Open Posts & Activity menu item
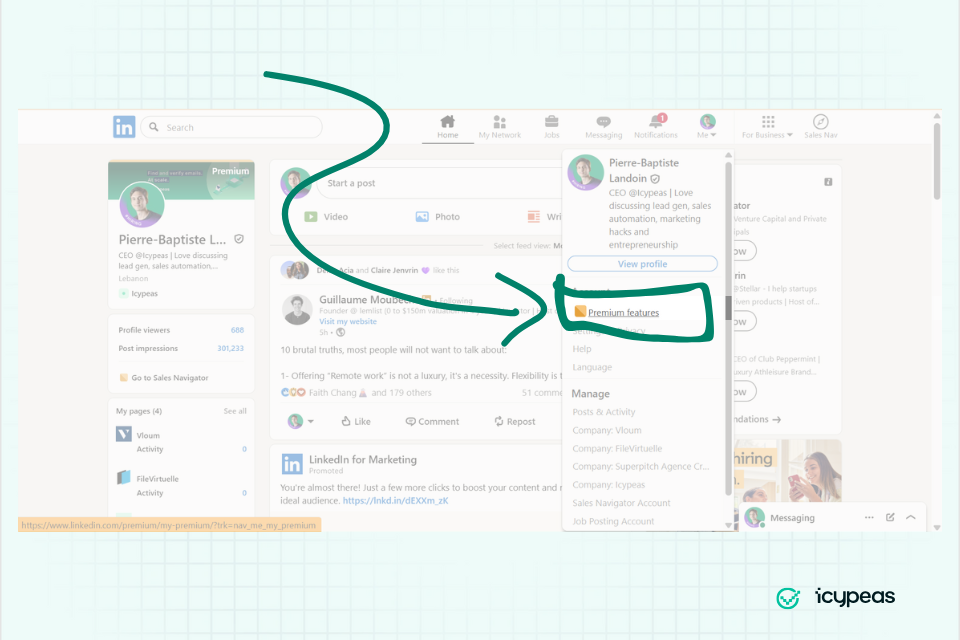Image resolution: width=960 pixels, height=640 pixels. pyautogui.click(x=604, y=412)
